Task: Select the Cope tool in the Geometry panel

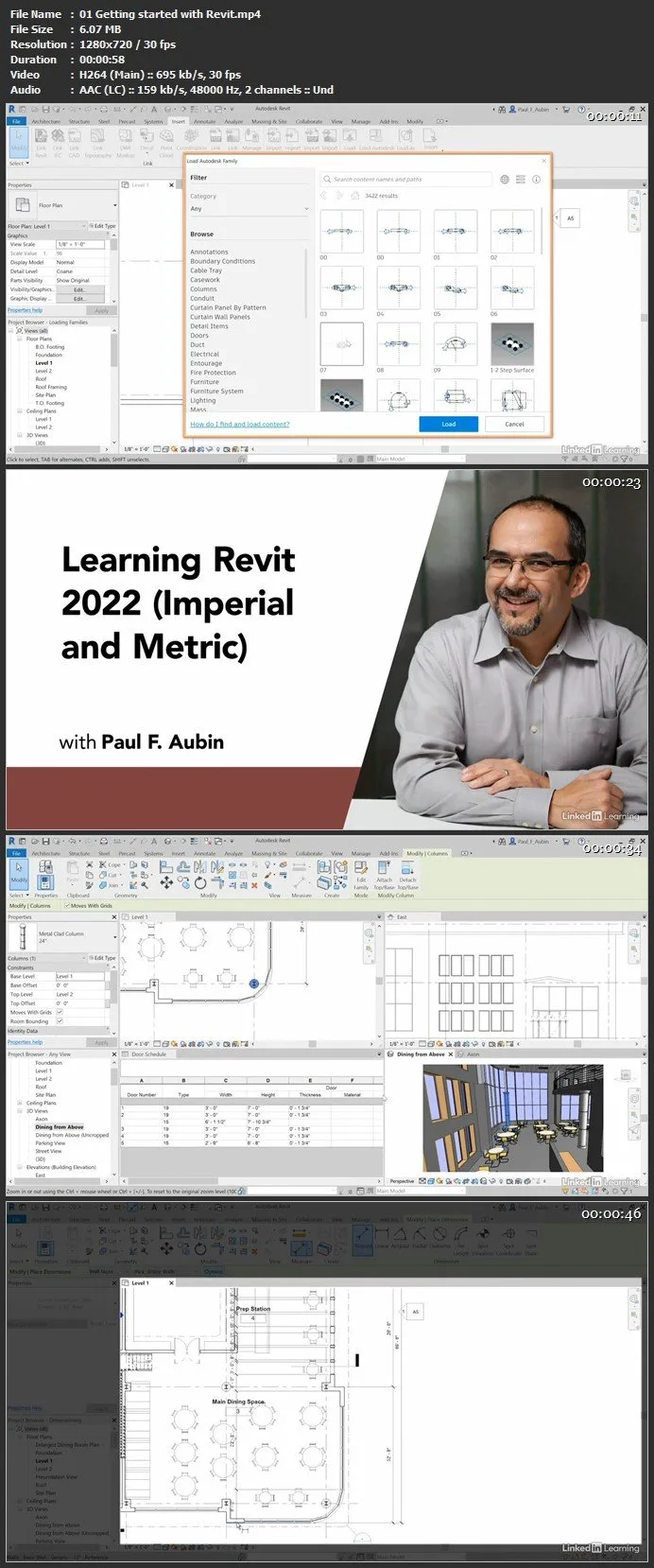Action: (x=111, y=864)
